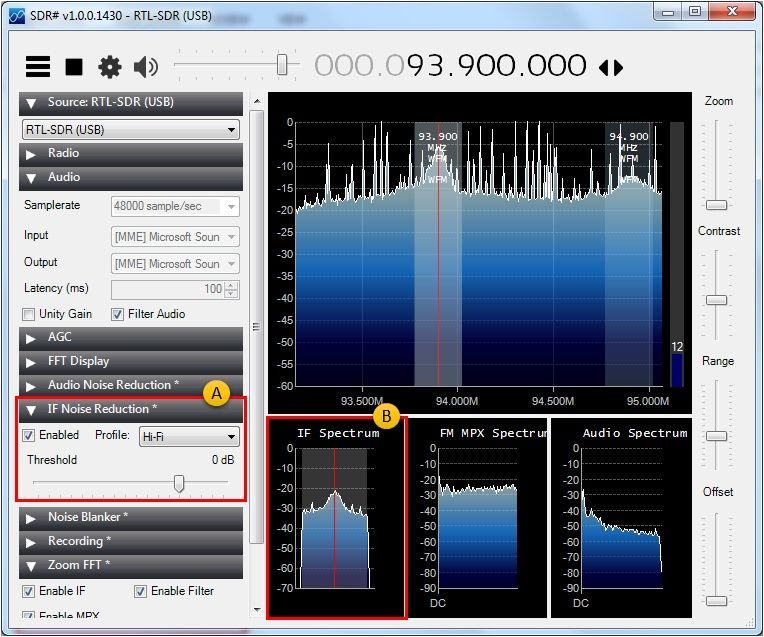Expand the Radio panel
764x637 pixels.
point(131,154)
